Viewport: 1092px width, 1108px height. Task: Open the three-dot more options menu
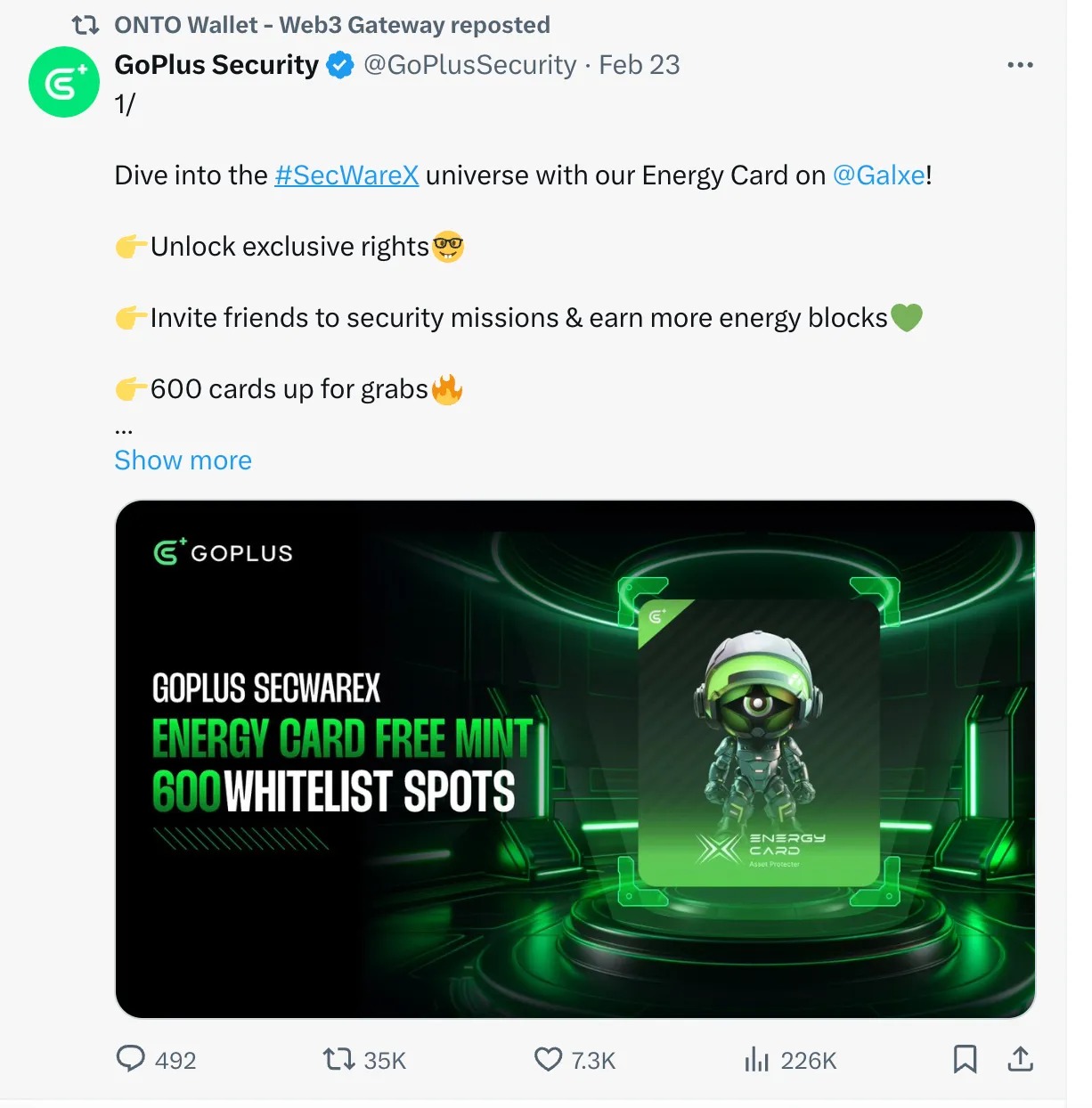[1020, 65]
